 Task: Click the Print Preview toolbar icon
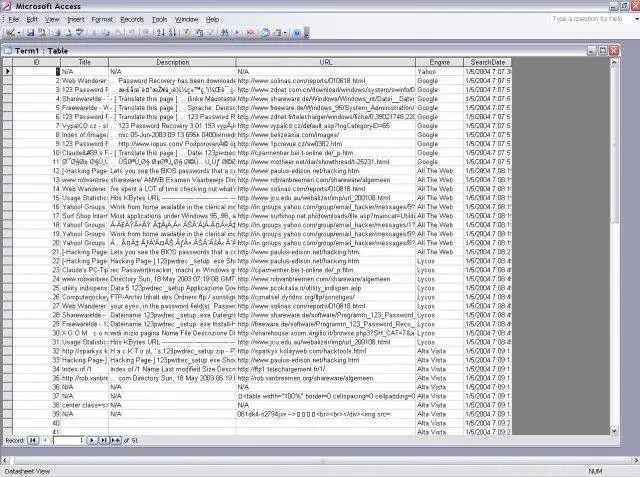(69, 33)
